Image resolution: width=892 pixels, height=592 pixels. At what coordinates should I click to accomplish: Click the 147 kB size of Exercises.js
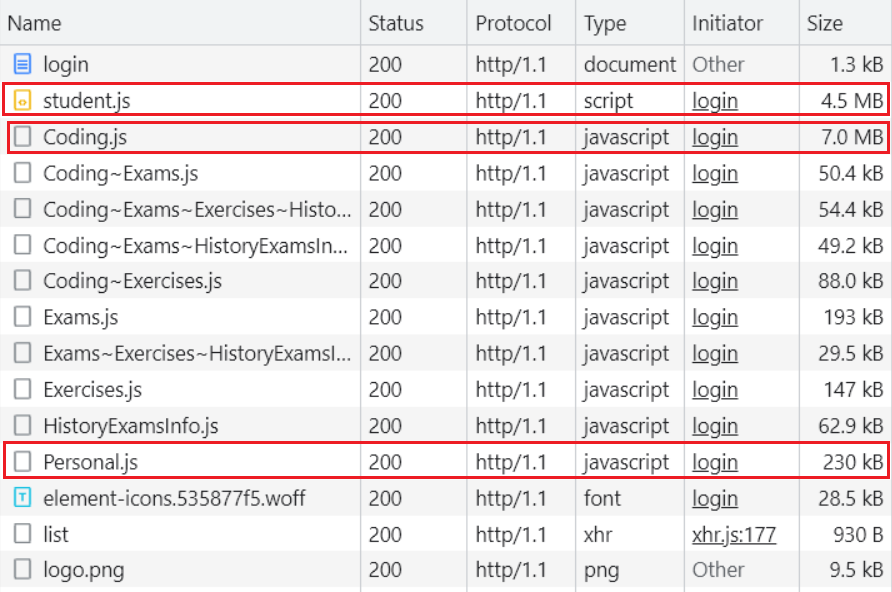tap(853, 390)
